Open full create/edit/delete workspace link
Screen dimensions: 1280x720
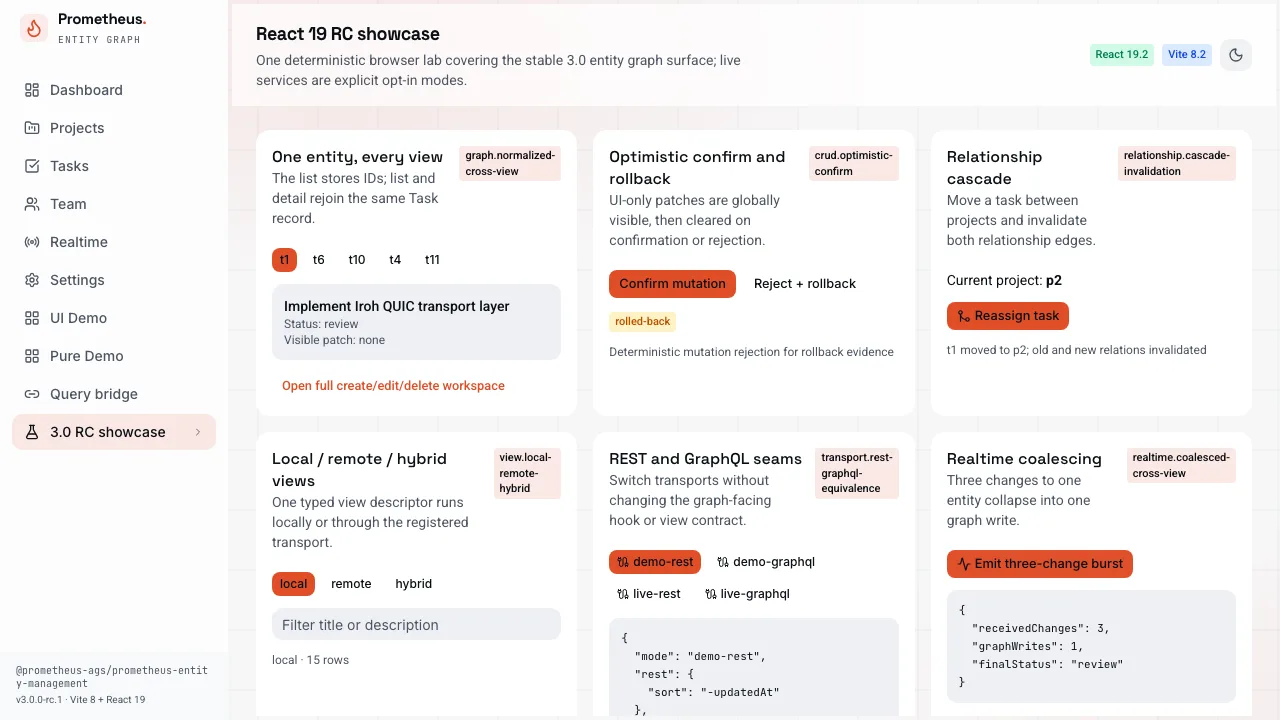[x=393, y=386]
